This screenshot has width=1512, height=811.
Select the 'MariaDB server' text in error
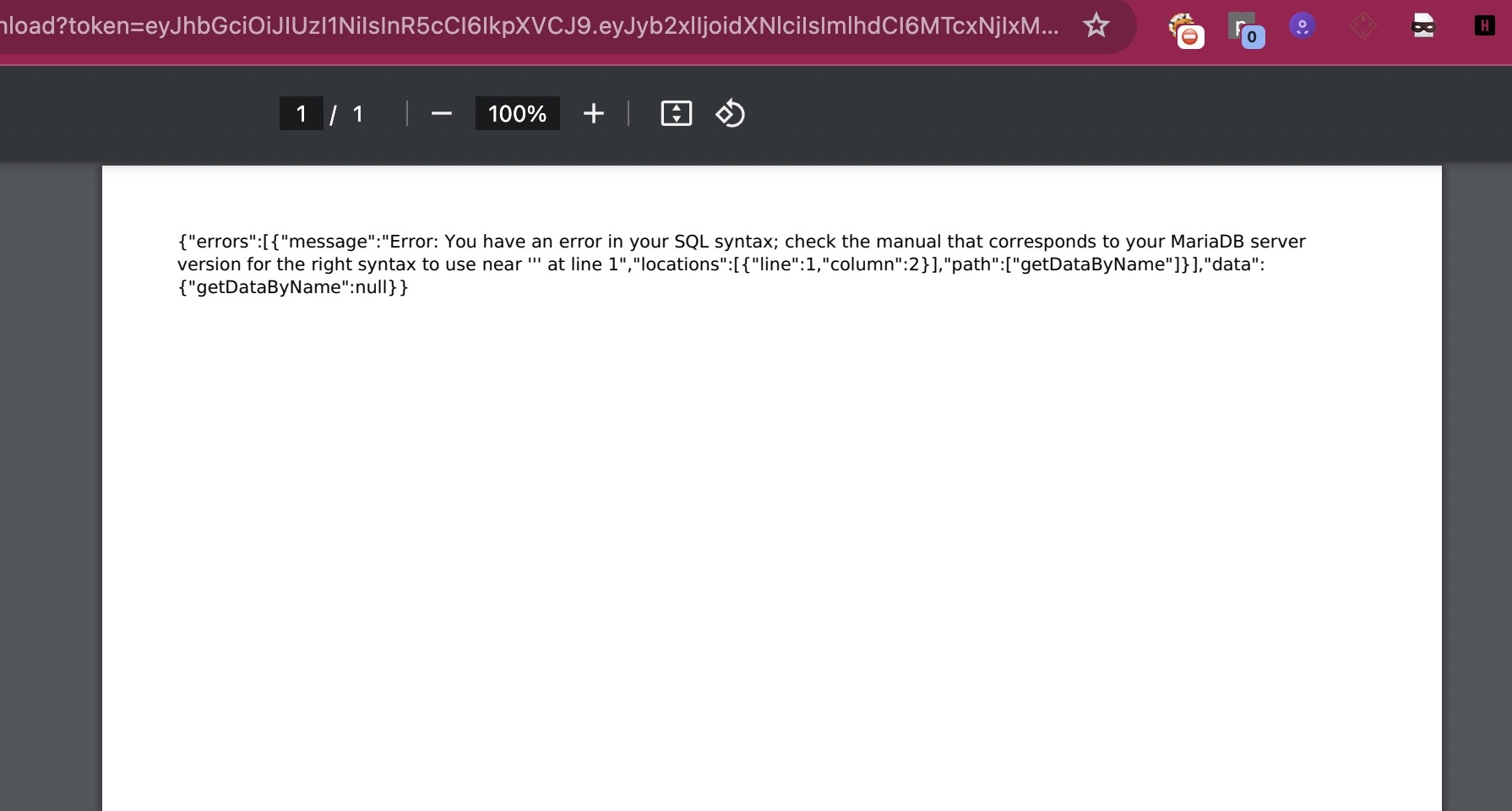click(x=1237, y=242)
